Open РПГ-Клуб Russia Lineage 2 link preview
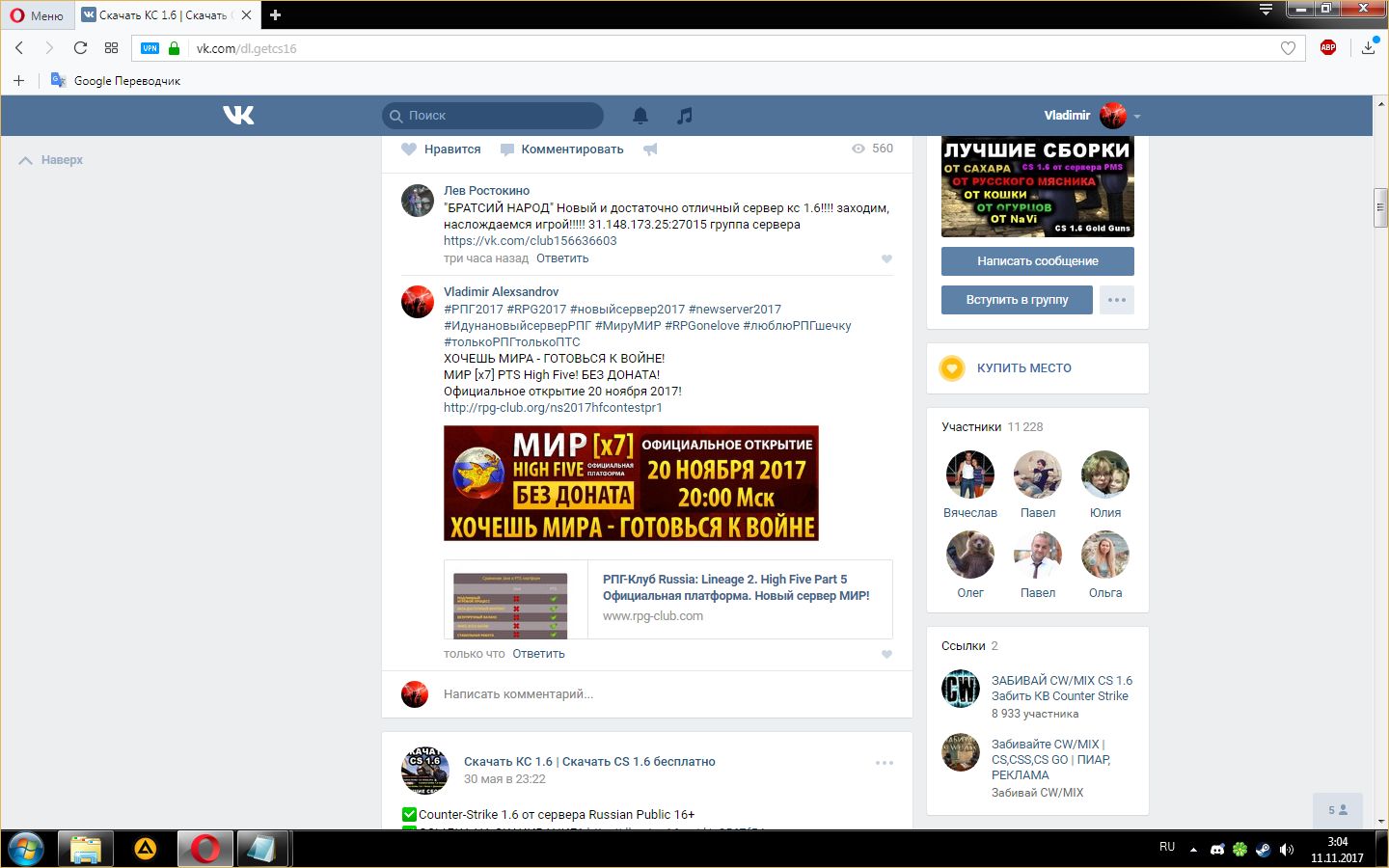 click(667, 599)
